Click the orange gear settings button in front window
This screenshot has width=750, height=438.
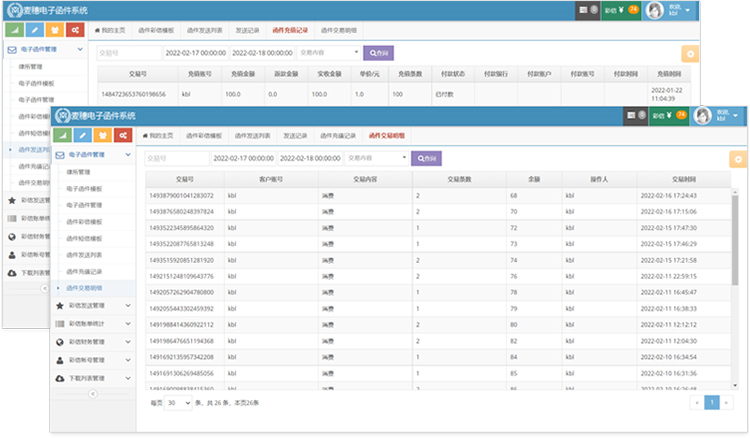[736, 158]
